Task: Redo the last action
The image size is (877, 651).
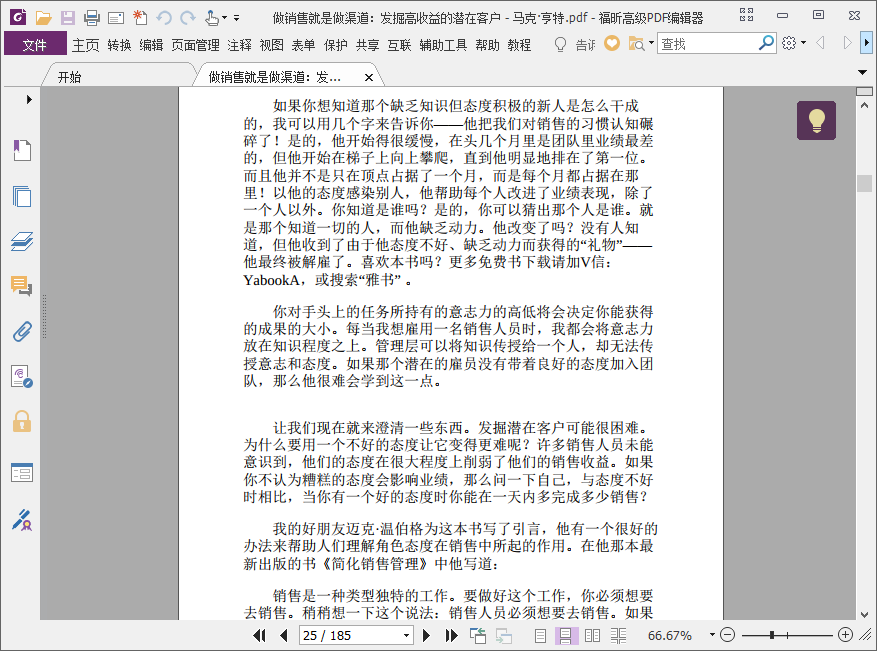Action: [x=188, y=18]
